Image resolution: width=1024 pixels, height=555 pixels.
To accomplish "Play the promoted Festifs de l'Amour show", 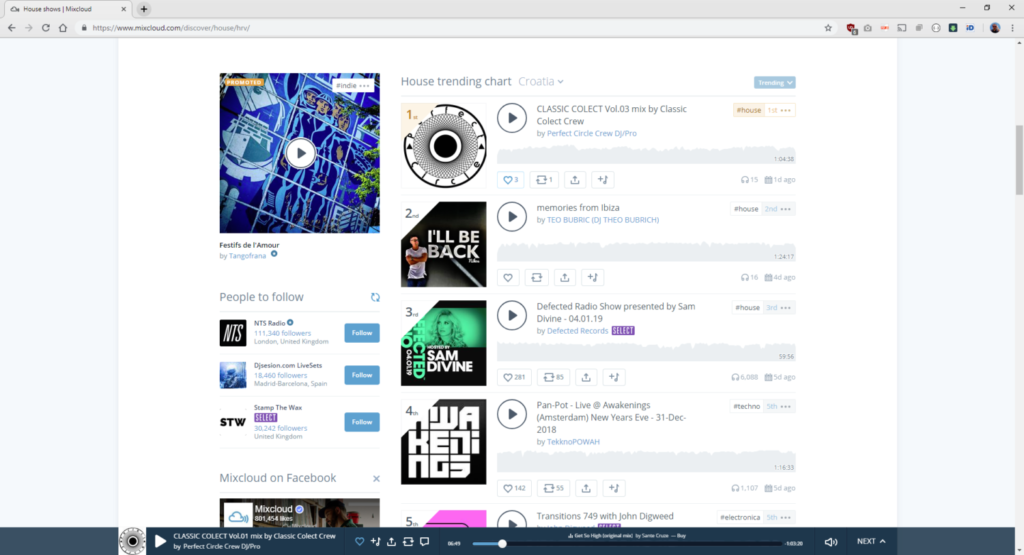I will (300, 153).
